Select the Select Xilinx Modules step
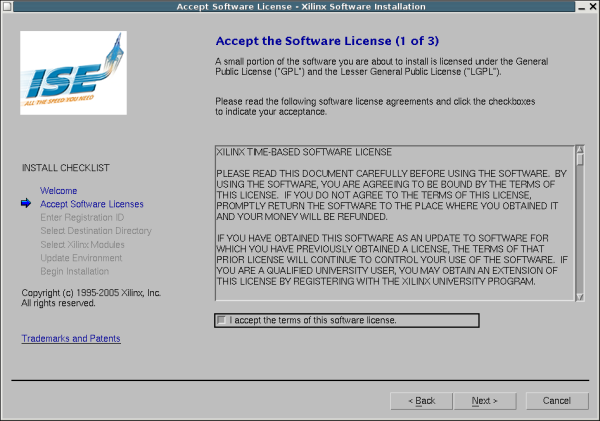Image resolution: width=600 pixels, height=421 pixels. pos(83,244)
